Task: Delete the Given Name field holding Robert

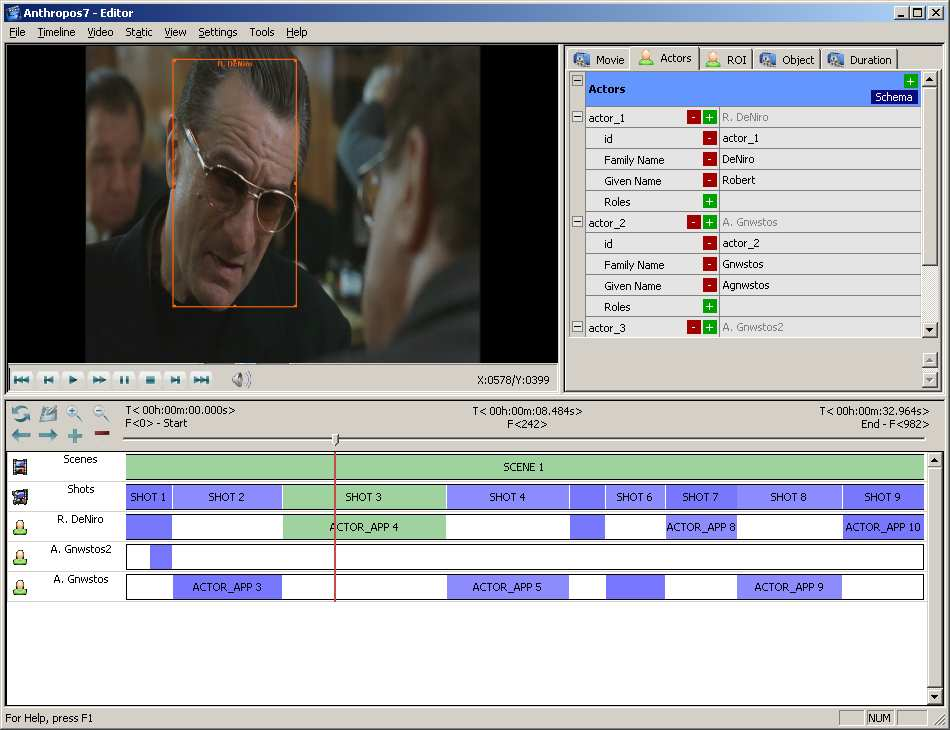Action: [709, 181]
